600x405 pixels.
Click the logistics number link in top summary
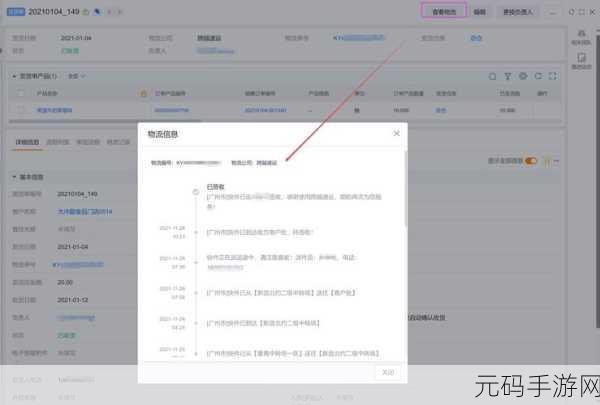[x=359, y=38]
